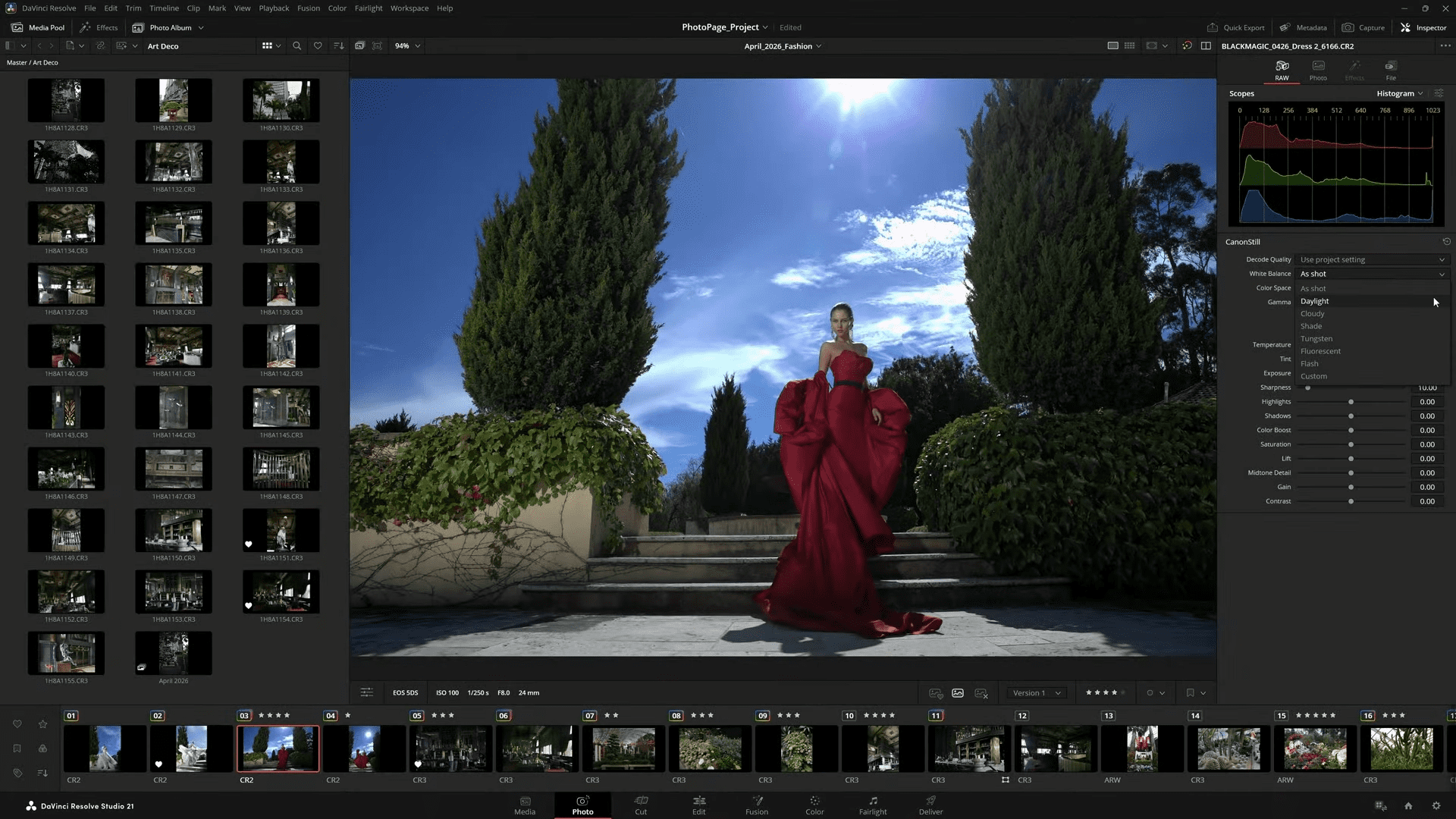
Task: Toggle the favorite heart on thumbnail 1H8A1151.CR3
Action: click(249, 544)
